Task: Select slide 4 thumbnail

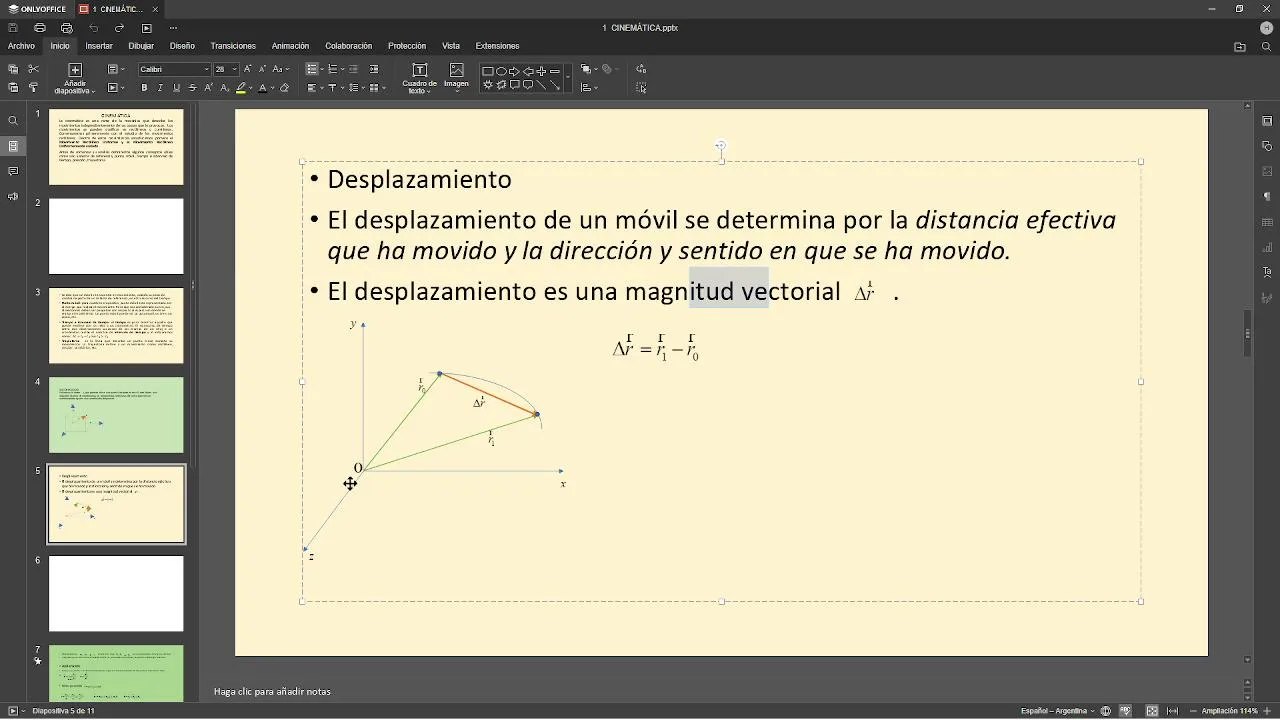Action: (116, 415)
